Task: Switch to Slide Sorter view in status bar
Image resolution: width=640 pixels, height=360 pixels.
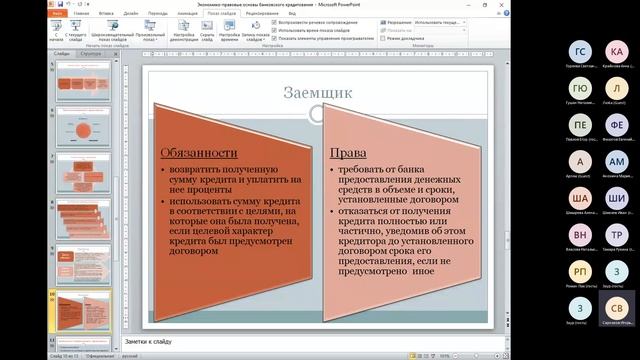Action: (419, 356)
